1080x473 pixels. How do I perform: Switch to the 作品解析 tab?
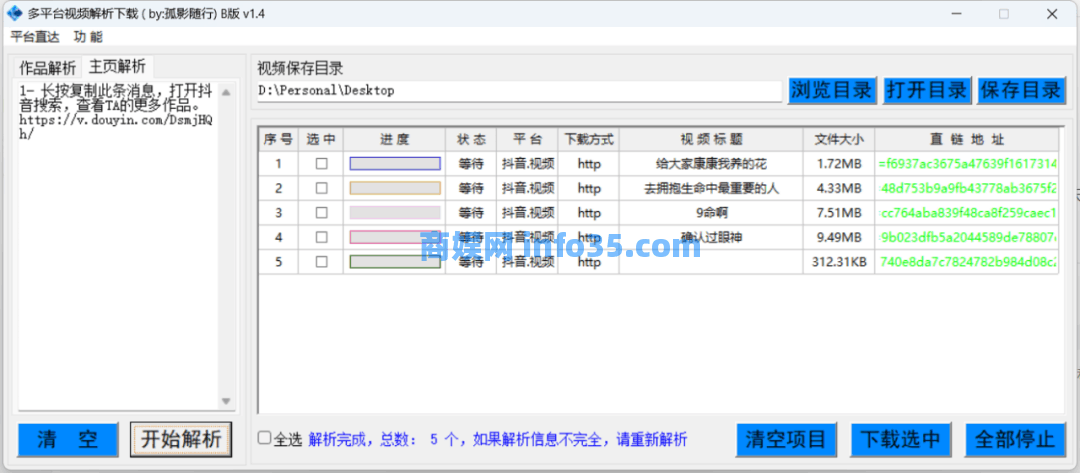[47, 68]
